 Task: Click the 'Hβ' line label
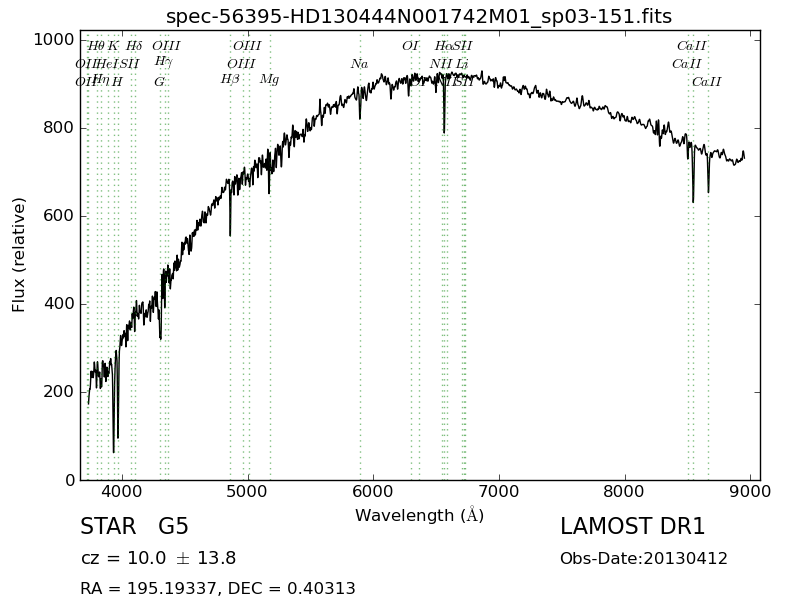(x=230, y=80)
